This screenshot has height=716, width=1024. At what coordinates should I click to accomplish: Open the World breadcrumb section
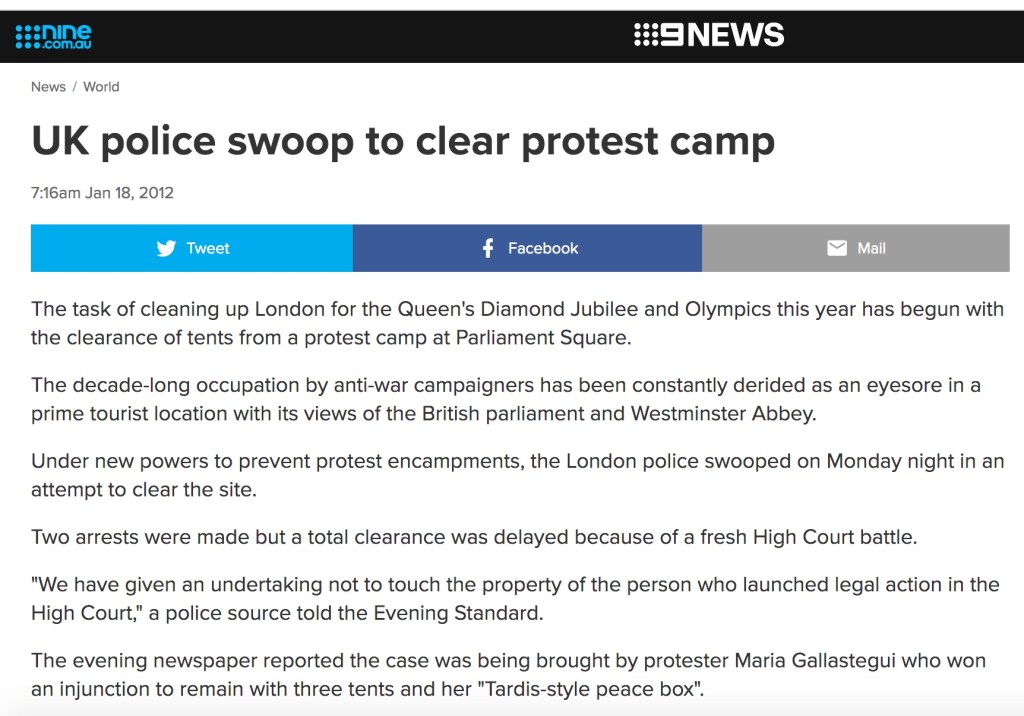click(101, 87)
